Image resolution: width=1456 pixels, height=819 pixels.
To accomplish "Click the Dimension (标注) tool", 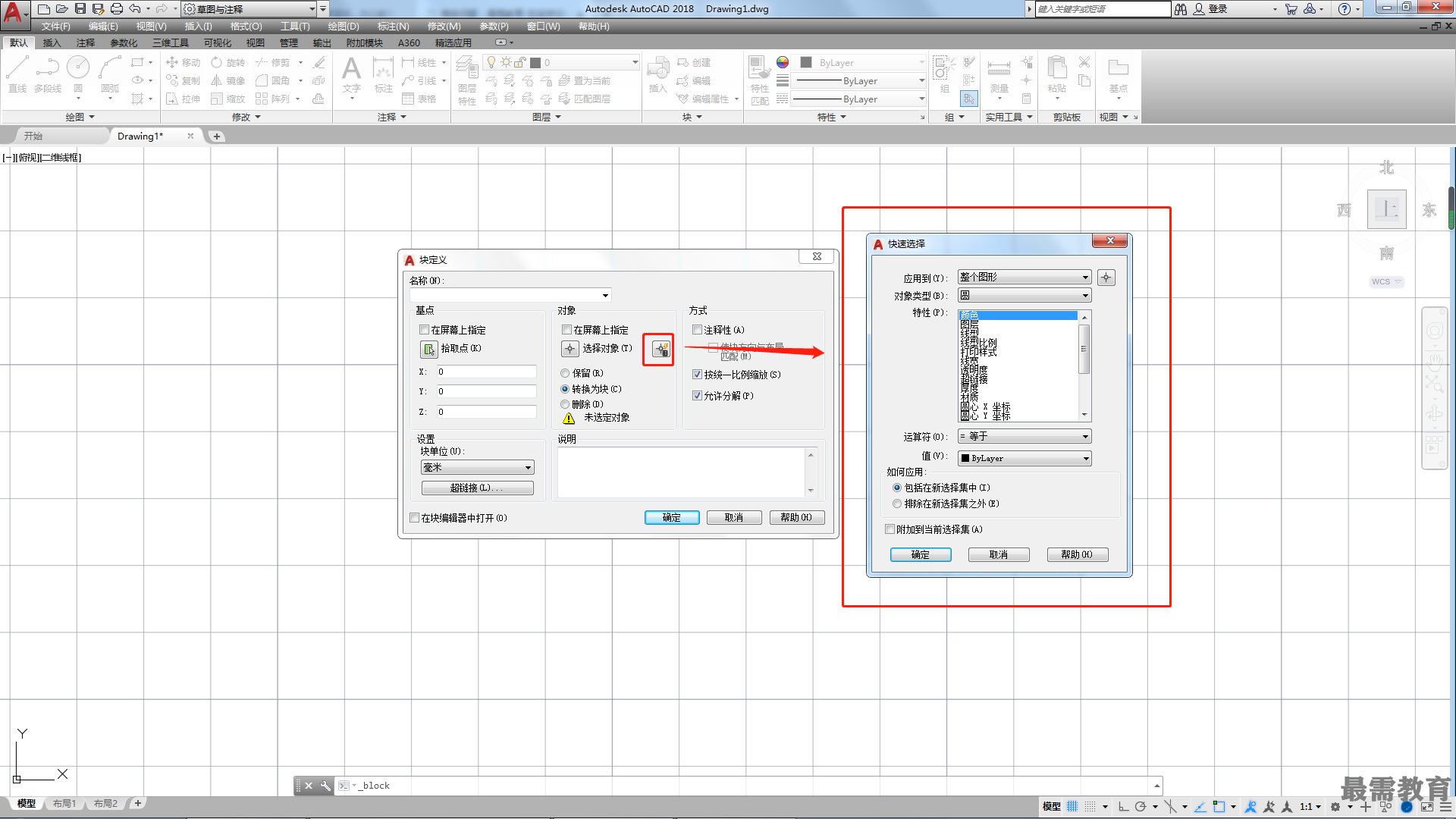I will [384, 74].
